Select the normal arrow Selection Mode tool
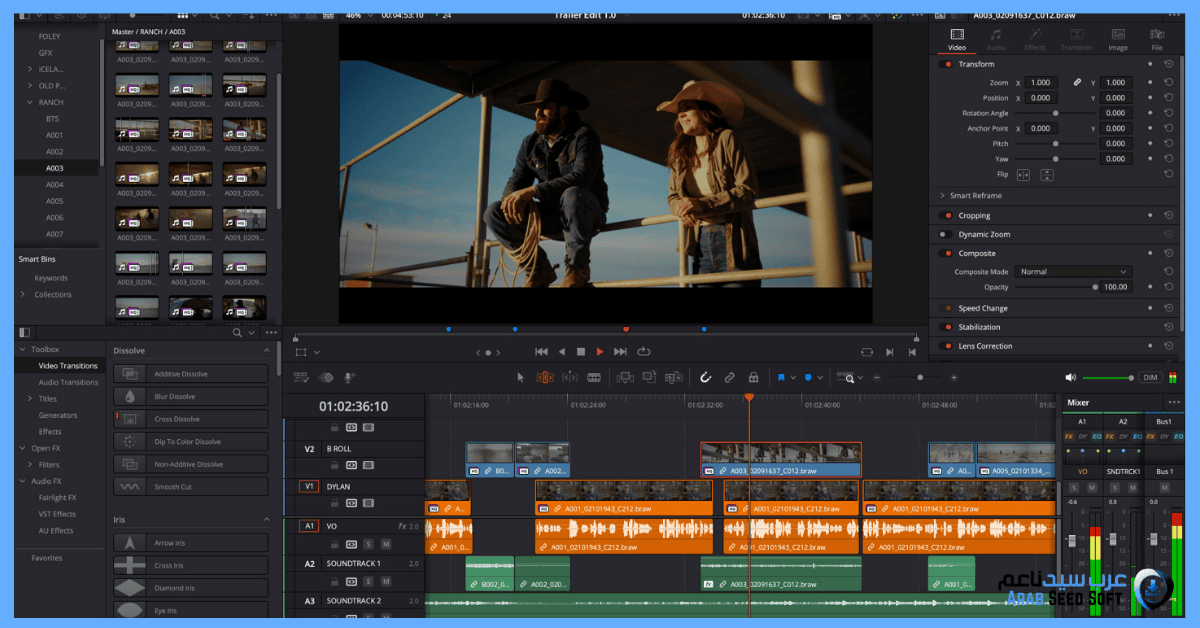The image size is (1200, 628). click(x=521, y=377)
